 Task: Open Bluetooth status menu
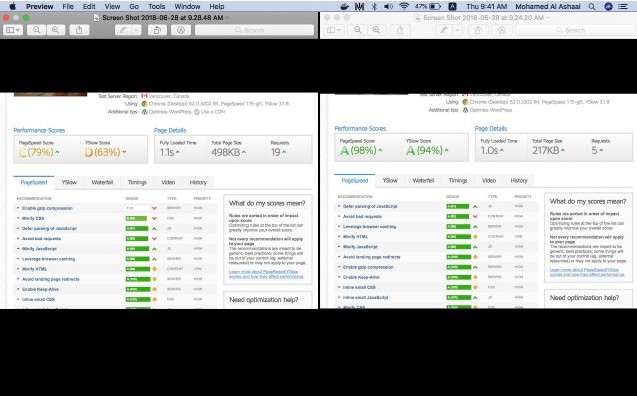[375, 6]
